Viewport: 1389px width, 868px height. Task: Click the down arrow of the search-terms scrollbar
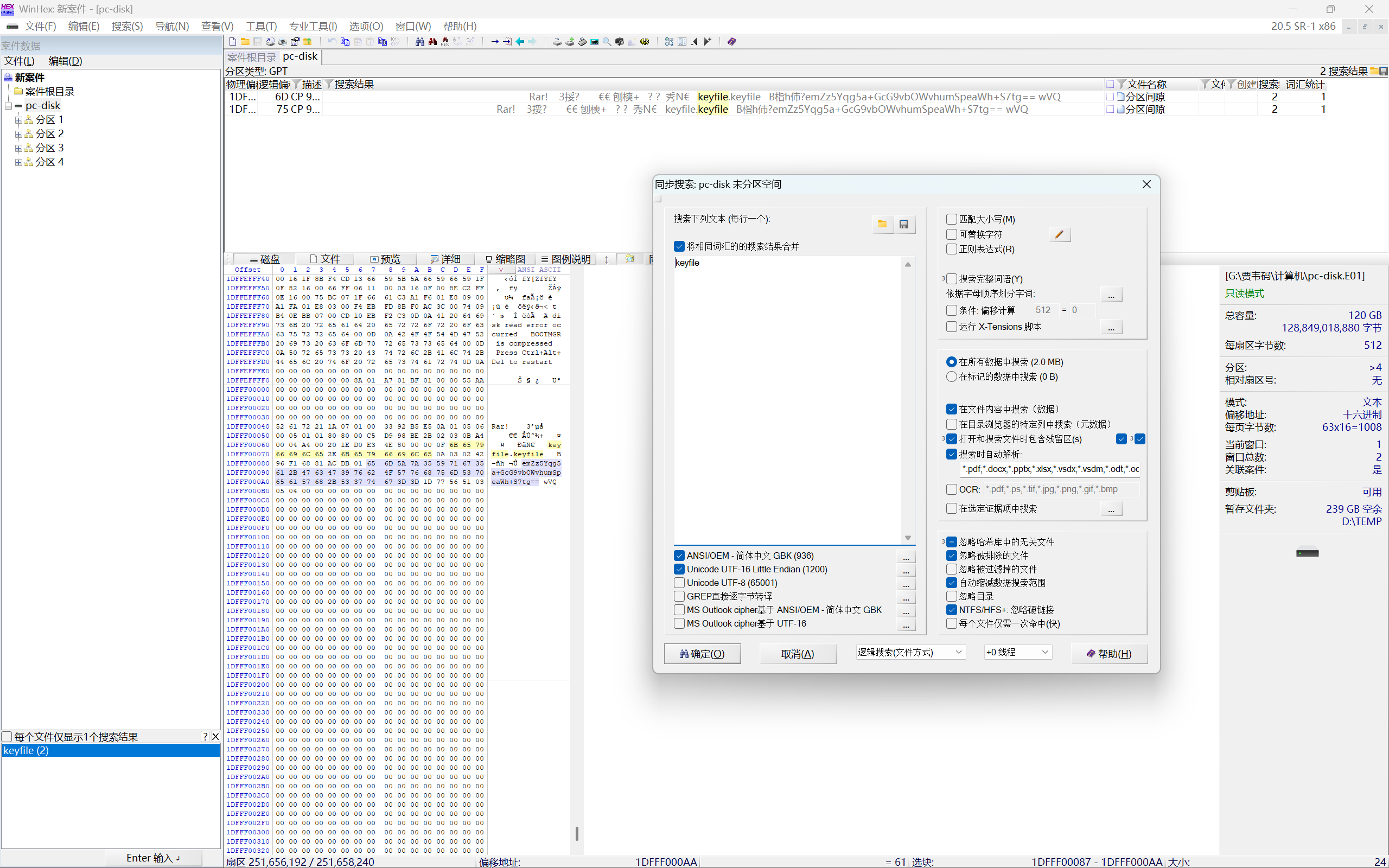(908, 538)
